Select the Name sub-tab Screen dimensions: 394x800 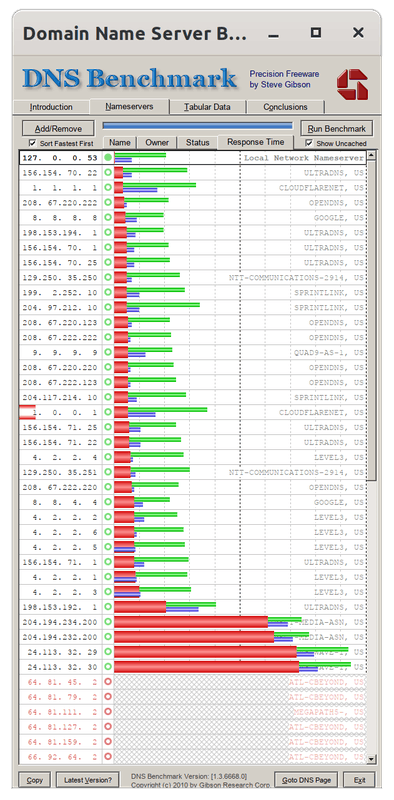click(x=120, y=143)
